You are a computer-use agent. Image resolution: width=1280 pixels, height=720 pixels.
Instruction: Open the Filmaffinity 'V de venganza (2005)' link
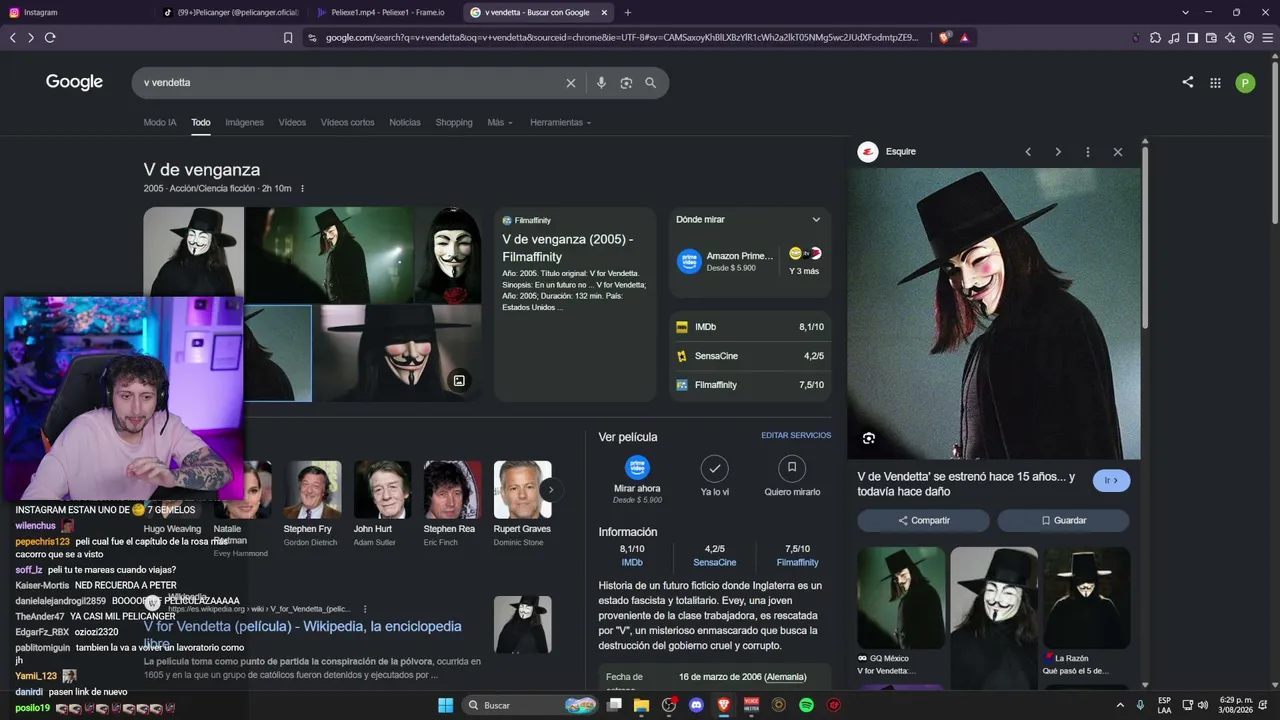(x=567, y=248)
